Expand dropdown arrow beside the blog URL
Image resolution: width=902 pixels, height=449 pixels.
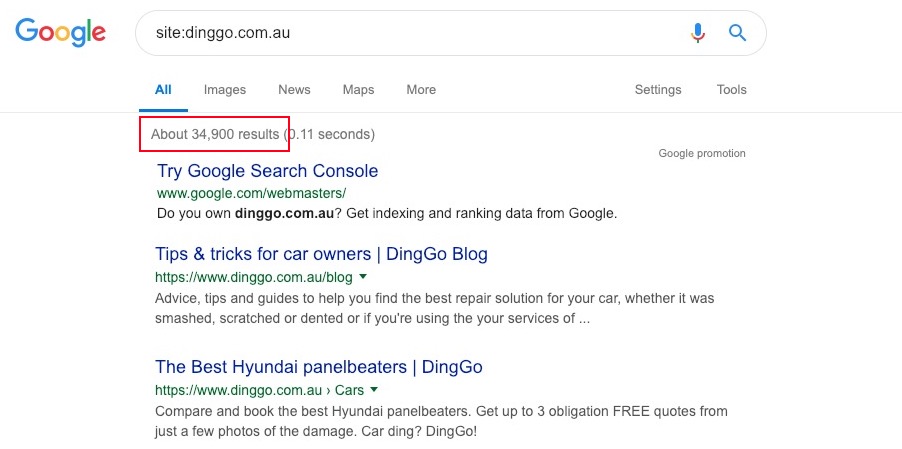363,277
